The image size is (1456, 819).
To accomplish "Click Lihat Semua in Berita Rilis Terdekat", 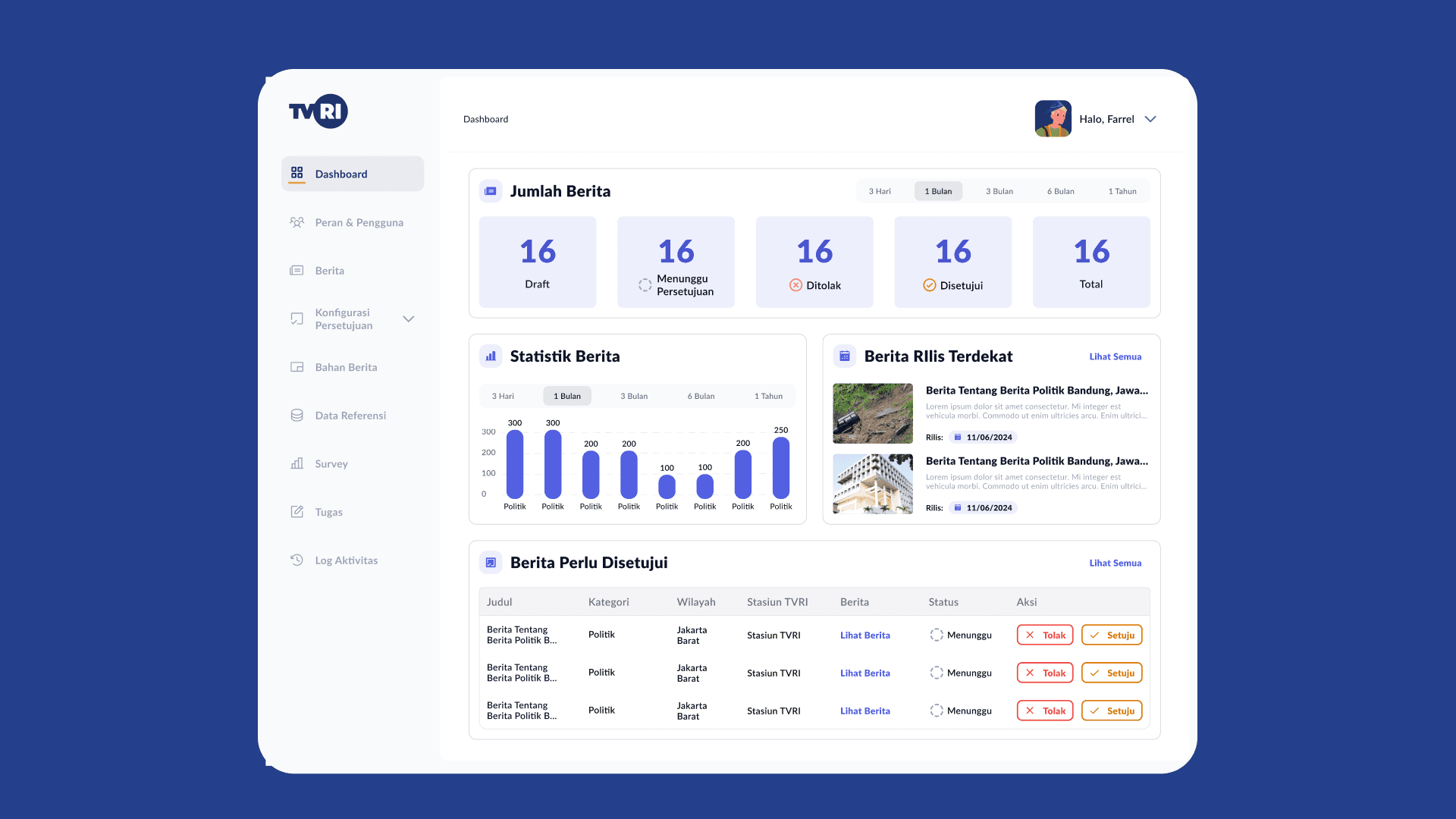I will click(x=1115, y=356).
